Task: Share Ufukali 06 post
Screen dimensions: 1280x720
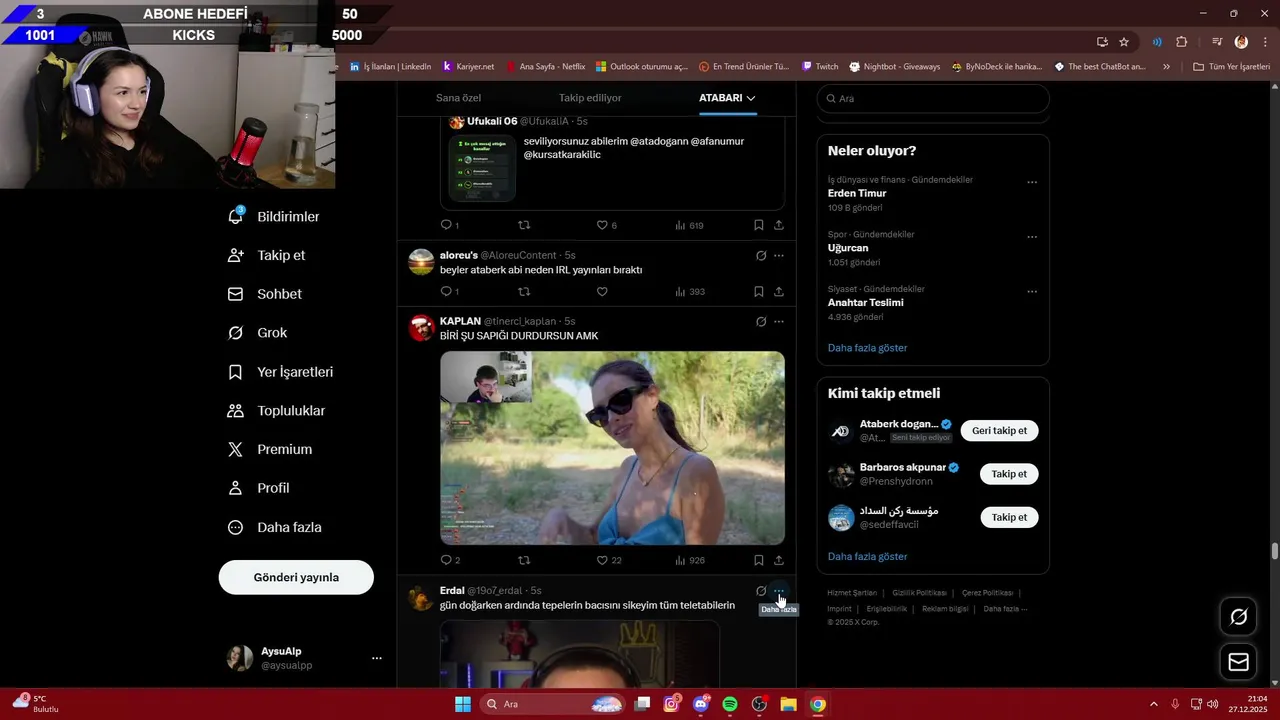Action: (779, 225)
